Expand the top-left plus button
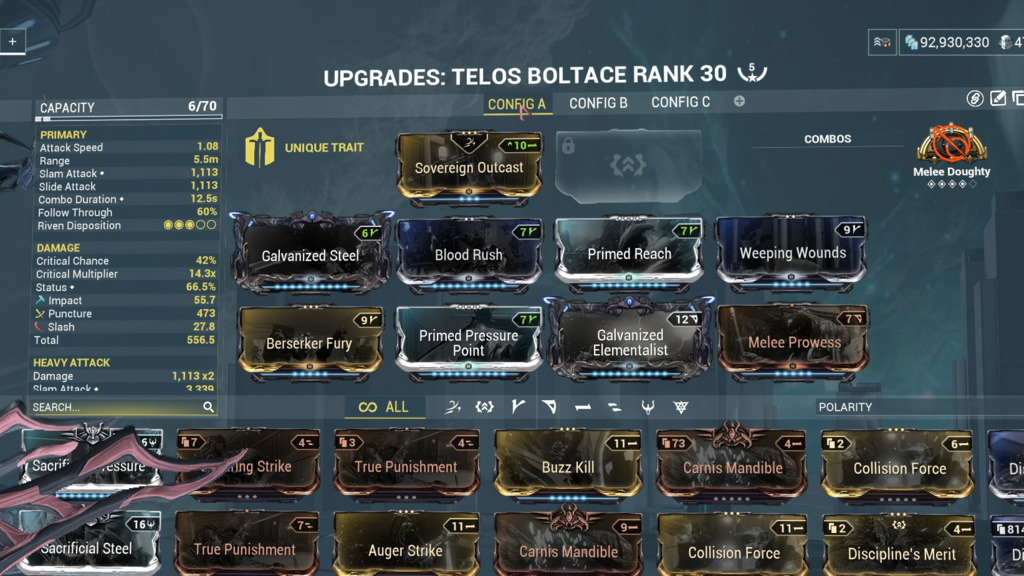Viewport: 1024px width, 576px height. [x=12, y=41]
